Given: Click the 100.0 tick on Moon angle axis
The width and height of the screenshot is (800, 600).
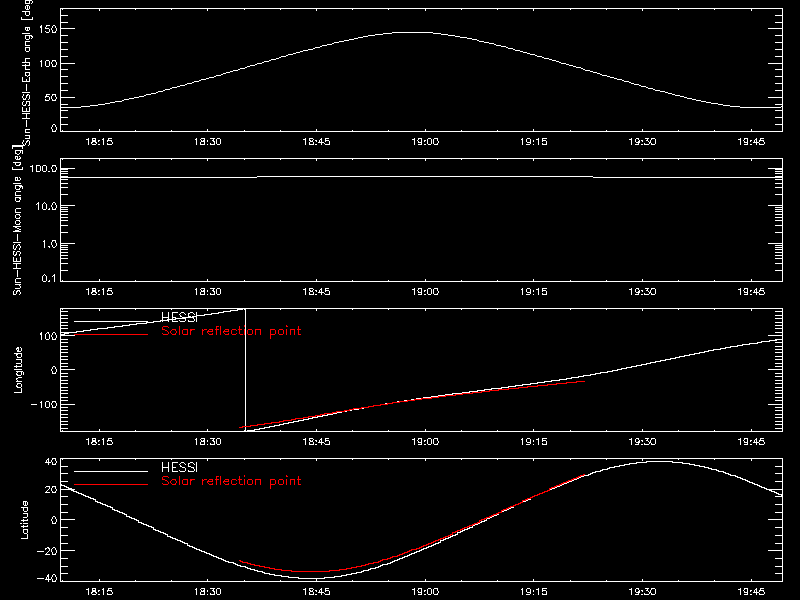Looking at the screenshot, I should click(43, 169).
